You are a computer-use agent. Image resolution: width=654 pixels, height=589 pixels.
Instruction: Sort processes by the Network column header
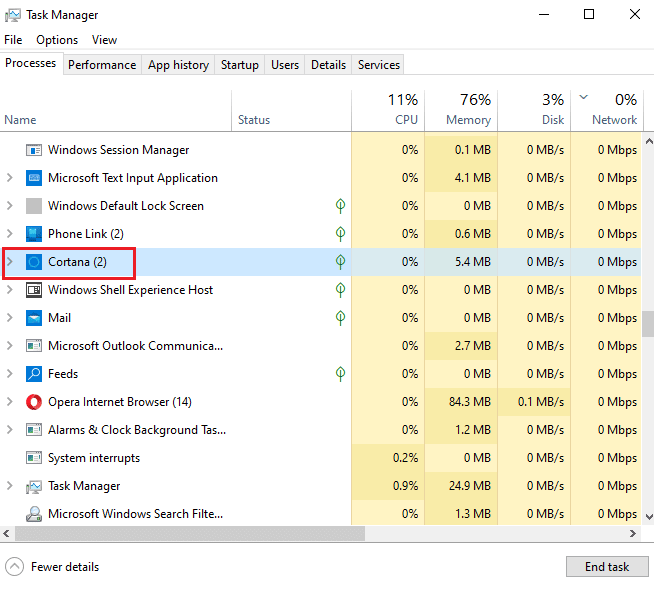607,110
